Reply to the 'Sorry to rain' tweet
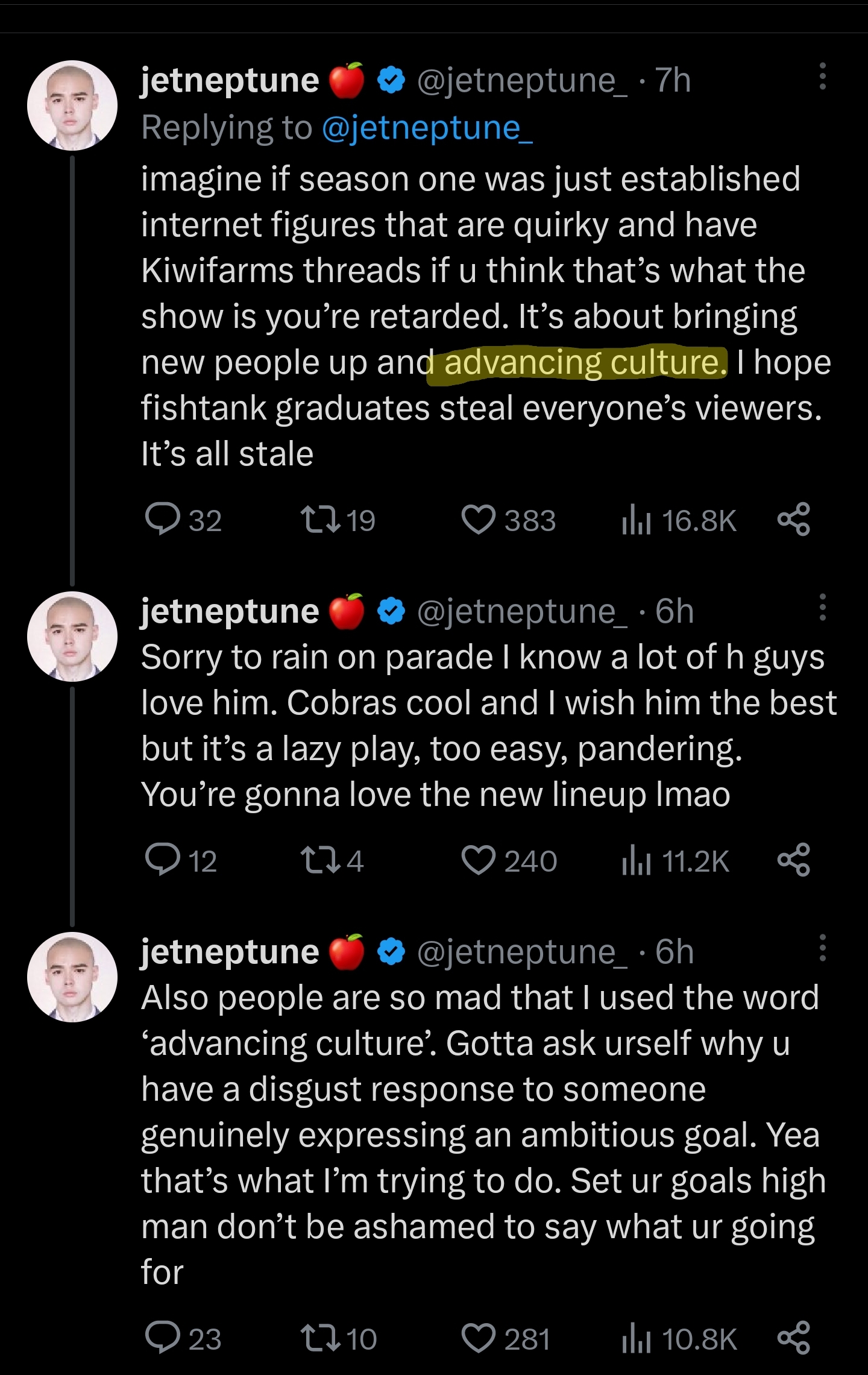The height and width of the screenshot is (1375, 868). 163,860
